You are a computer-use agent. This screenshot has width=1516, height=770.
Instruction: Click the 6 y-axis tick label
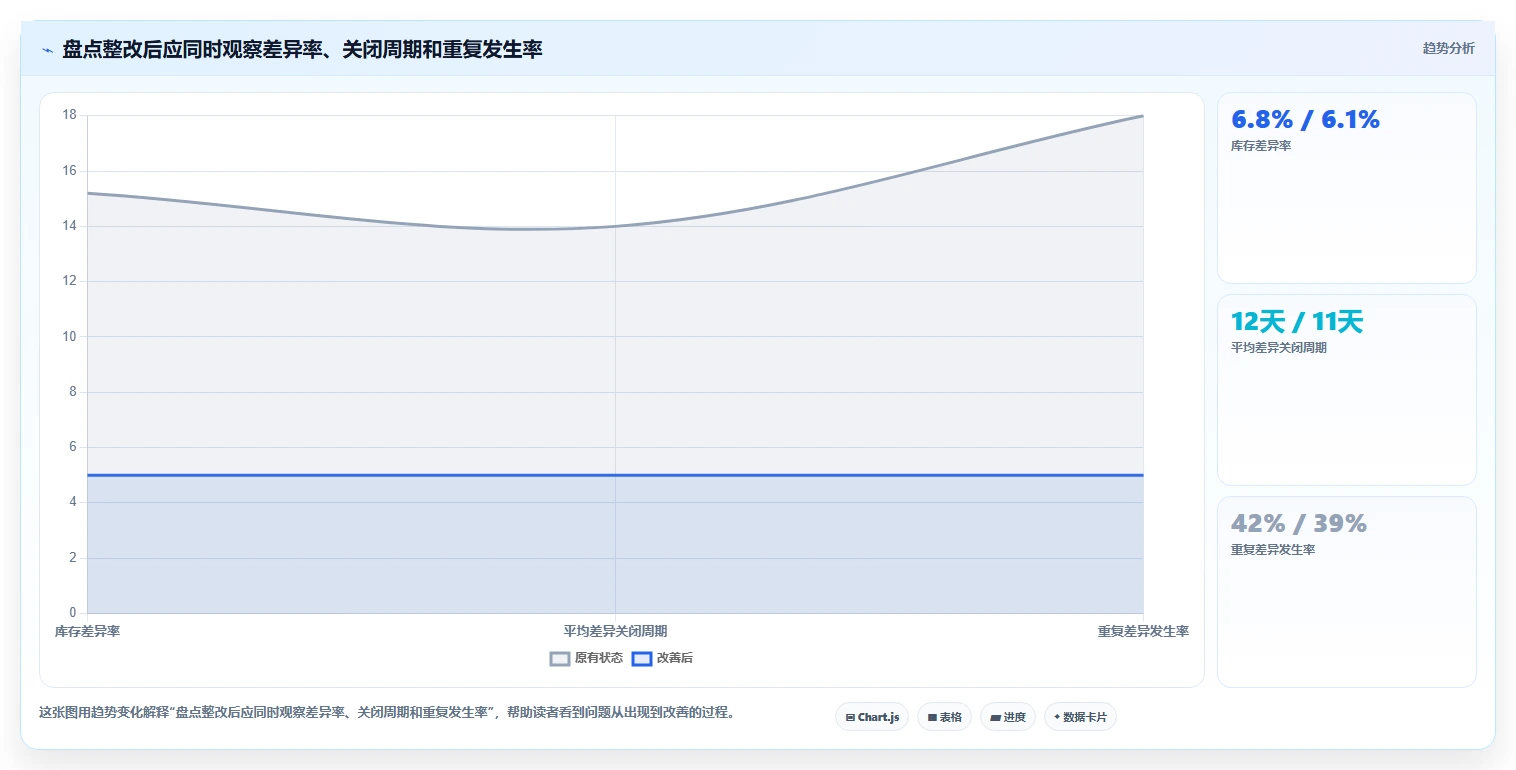72,447
